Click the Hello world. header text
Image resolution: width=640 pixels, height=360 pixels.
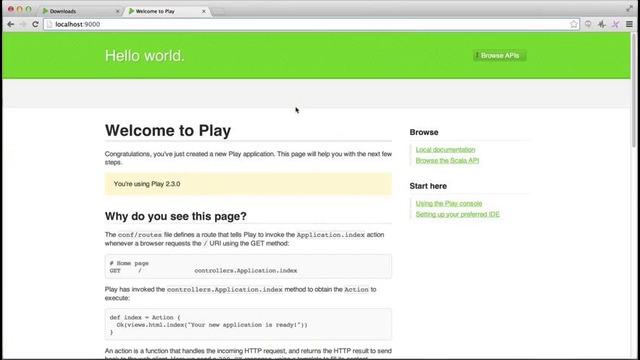pos(144,56)
